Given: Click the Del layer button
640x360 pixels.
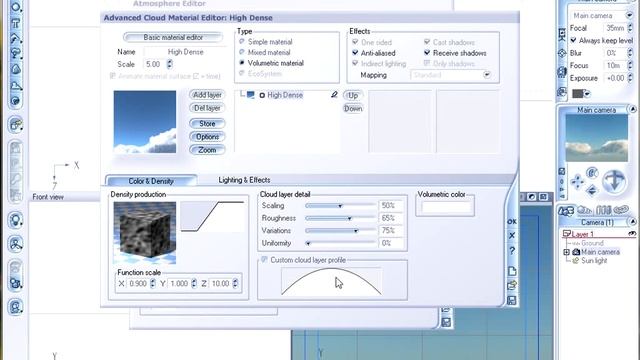Looking at the screenshot, I should pyautogui.click(x=207, y=108).
